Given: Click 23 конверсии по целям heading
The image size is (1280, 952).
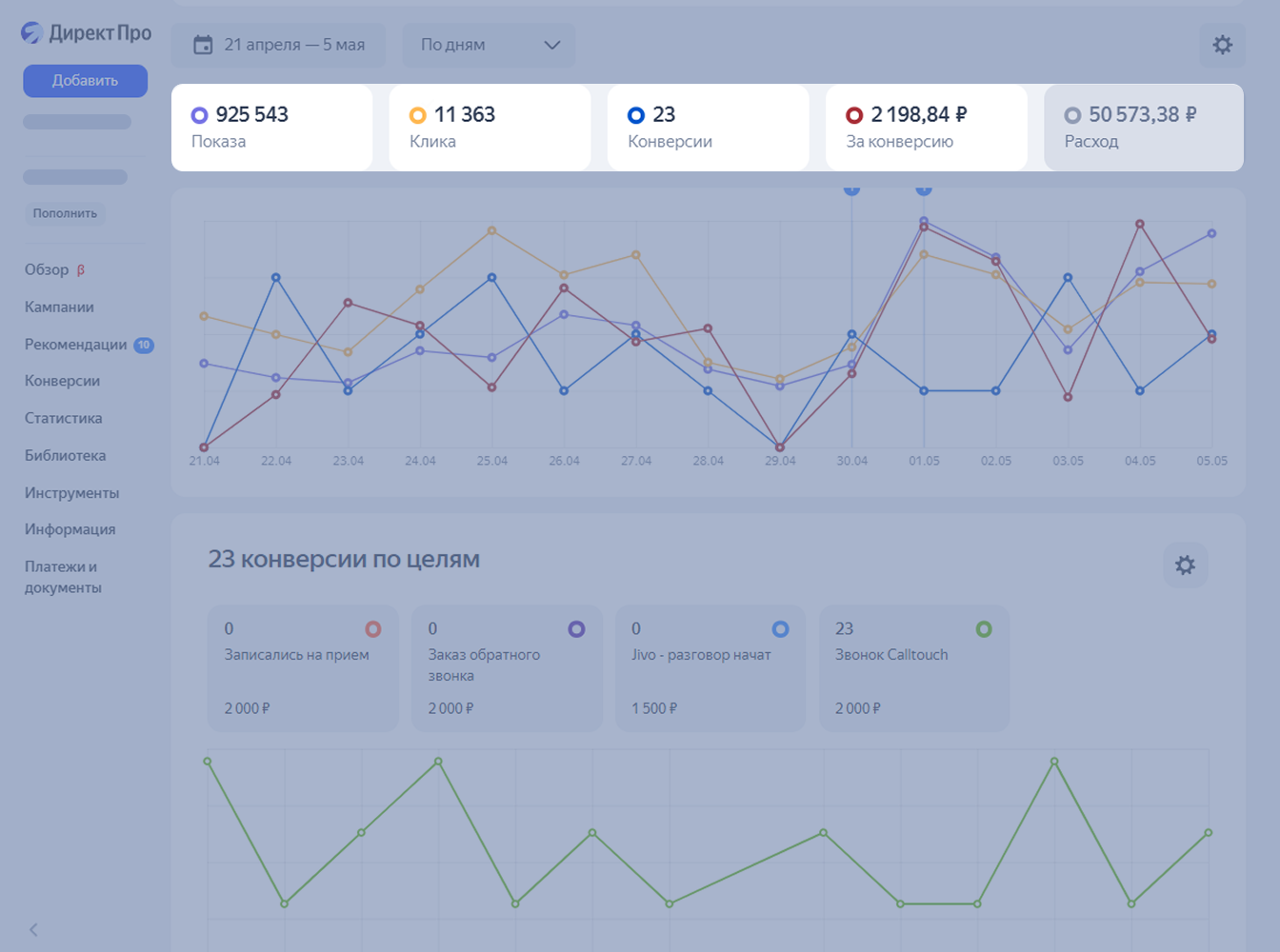Looking at the screenshot, I should click(x=344, y=559).
